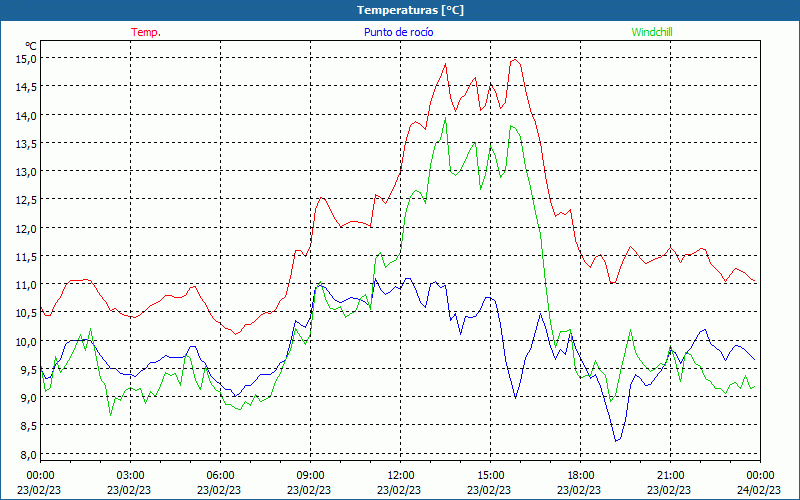Image resolution: width=800 pixels, height=500 pixels.
Task: Click the '°C' unit label on the axis
Action: pos(31,46)
